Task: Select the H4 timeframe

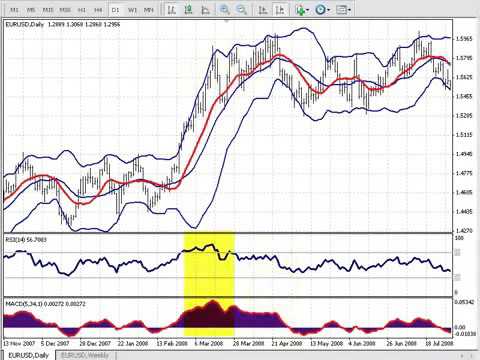Action: tap(98, 10)
